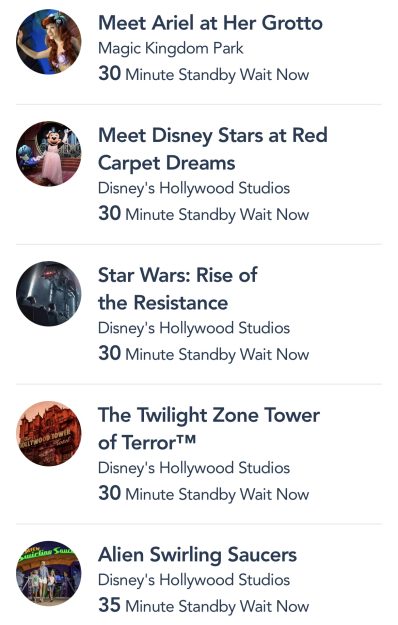The height and width of the screenshot is (625, 398).
Task: Tap the Hollywood Tower Hotel thumbnail
Action: coord(49,434)
